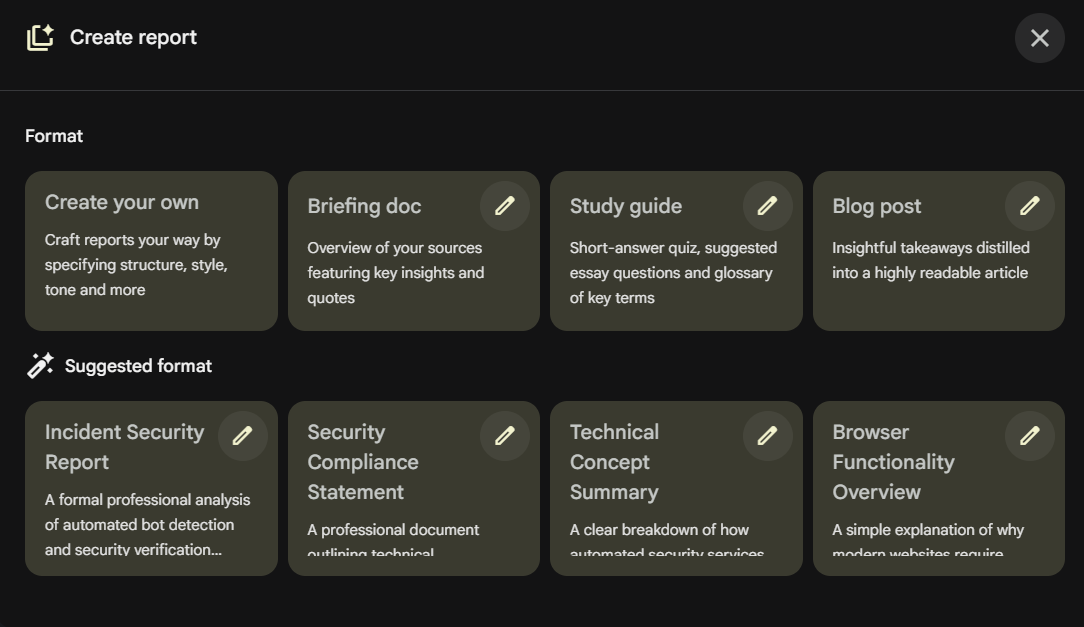1084x627 pixels.
Task: Select the Study guide format
Action: [x=676, y=251]
